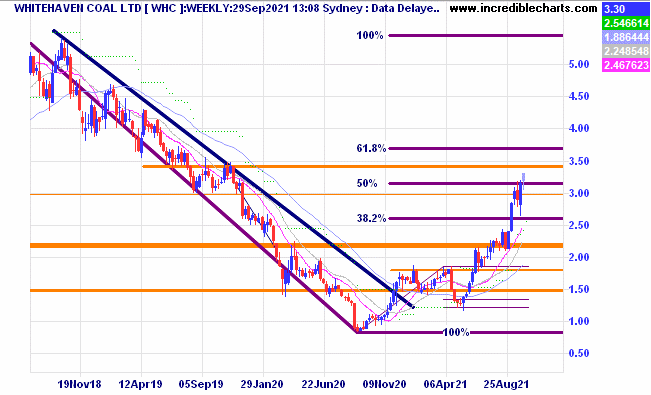Select the top 100% purple Fibonacci line
The height and width of the screenshot is (395, 651).
pyautogui.click(x=476, y=36)
